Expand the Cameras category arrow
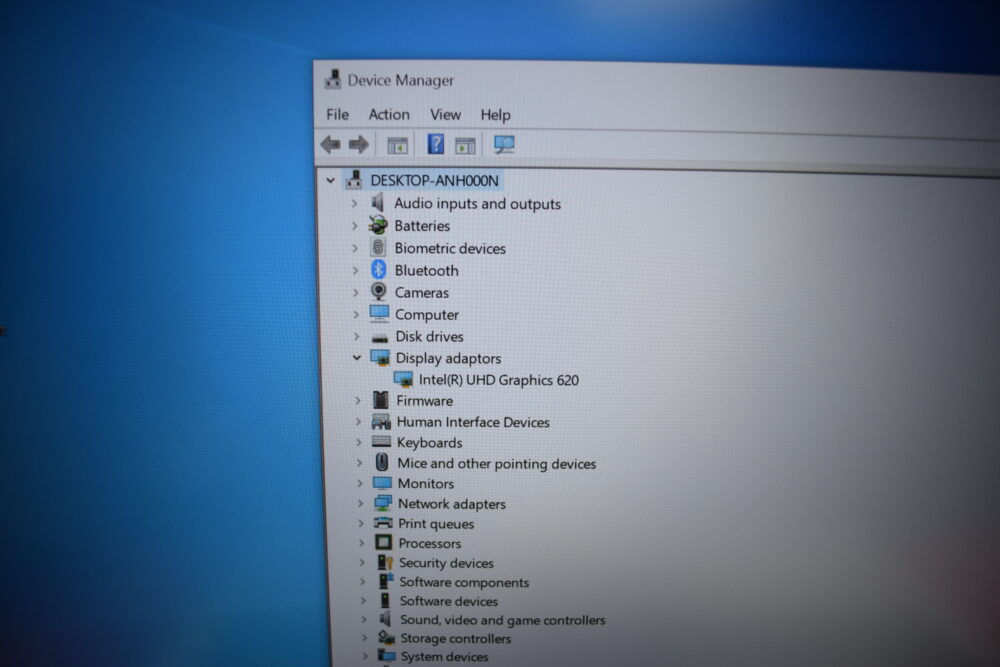1000x667 pixels. click(356, 292)
